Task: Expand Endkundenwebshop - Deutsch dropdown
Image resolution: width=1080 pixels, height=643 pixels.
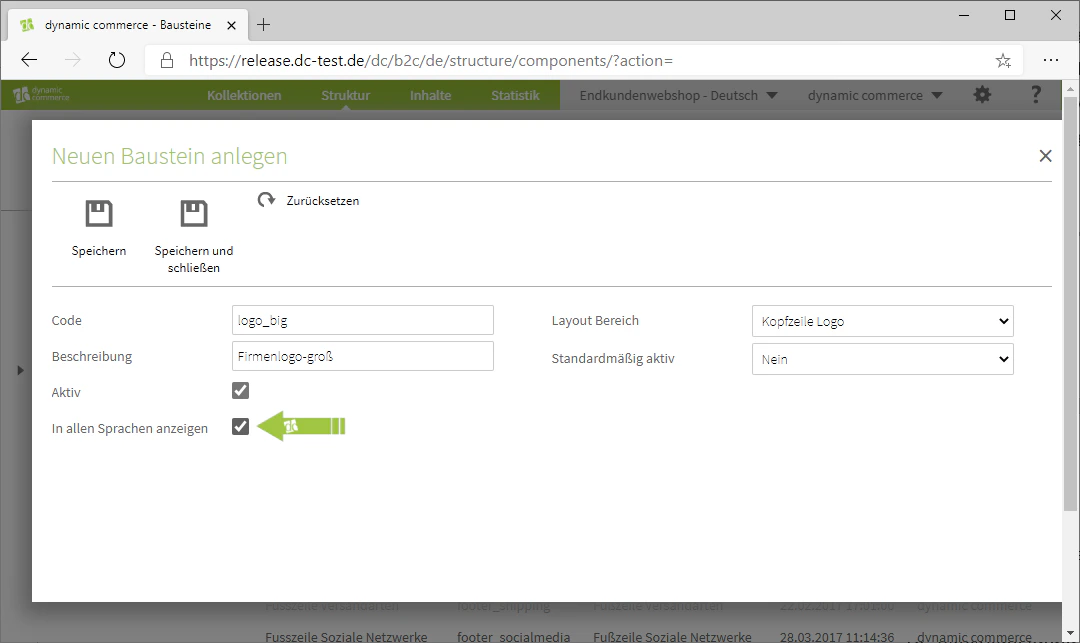Action: point(678,95)
